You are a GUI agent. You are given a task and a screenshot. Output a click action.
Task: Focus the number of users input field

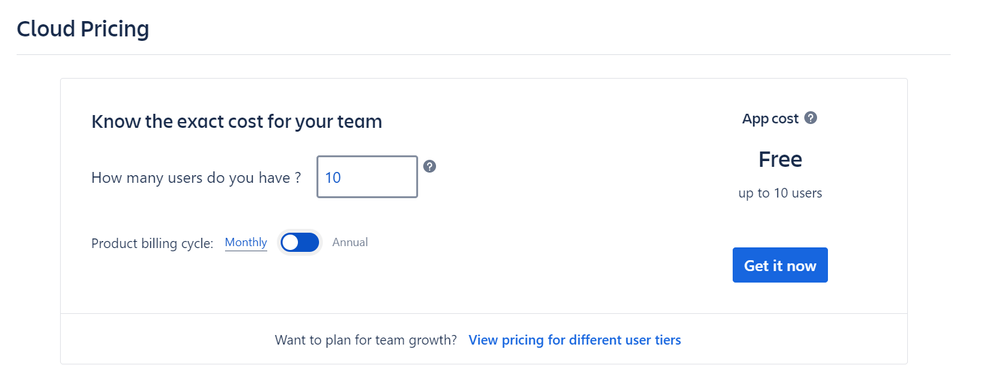(367, 177)
